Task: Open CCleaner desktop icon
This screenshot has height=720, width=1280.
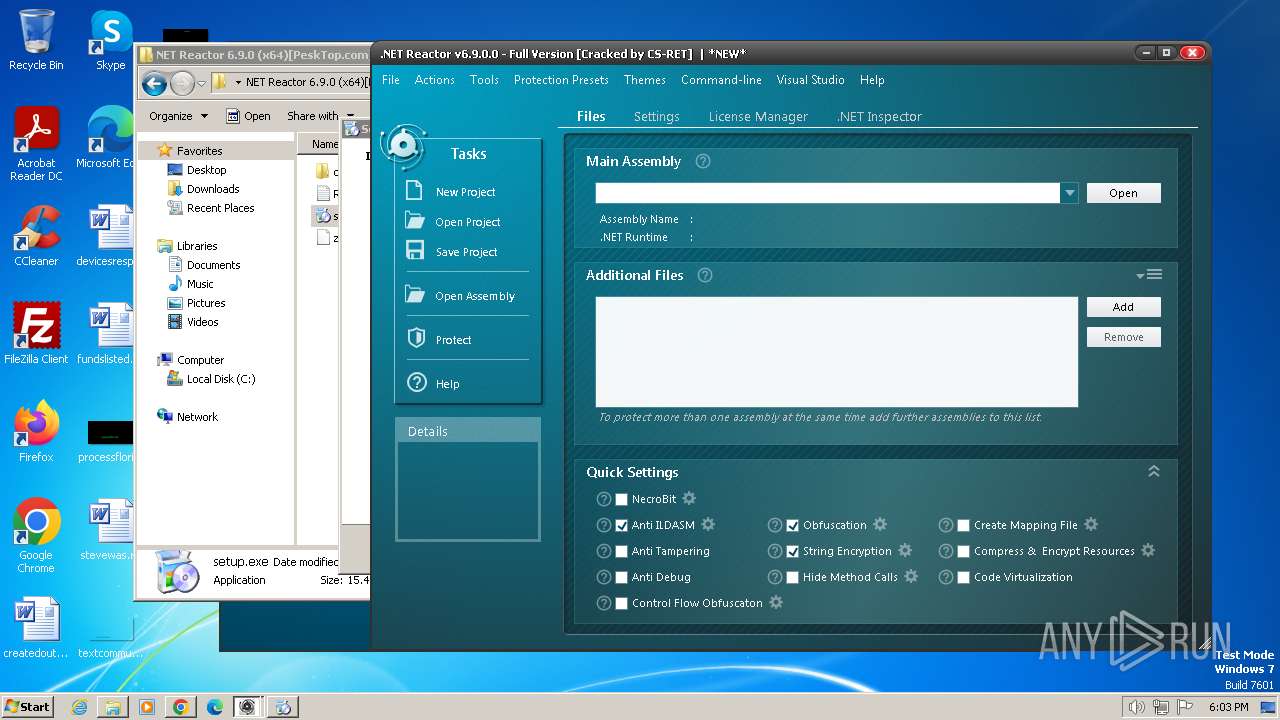Action: coord(36,236)
